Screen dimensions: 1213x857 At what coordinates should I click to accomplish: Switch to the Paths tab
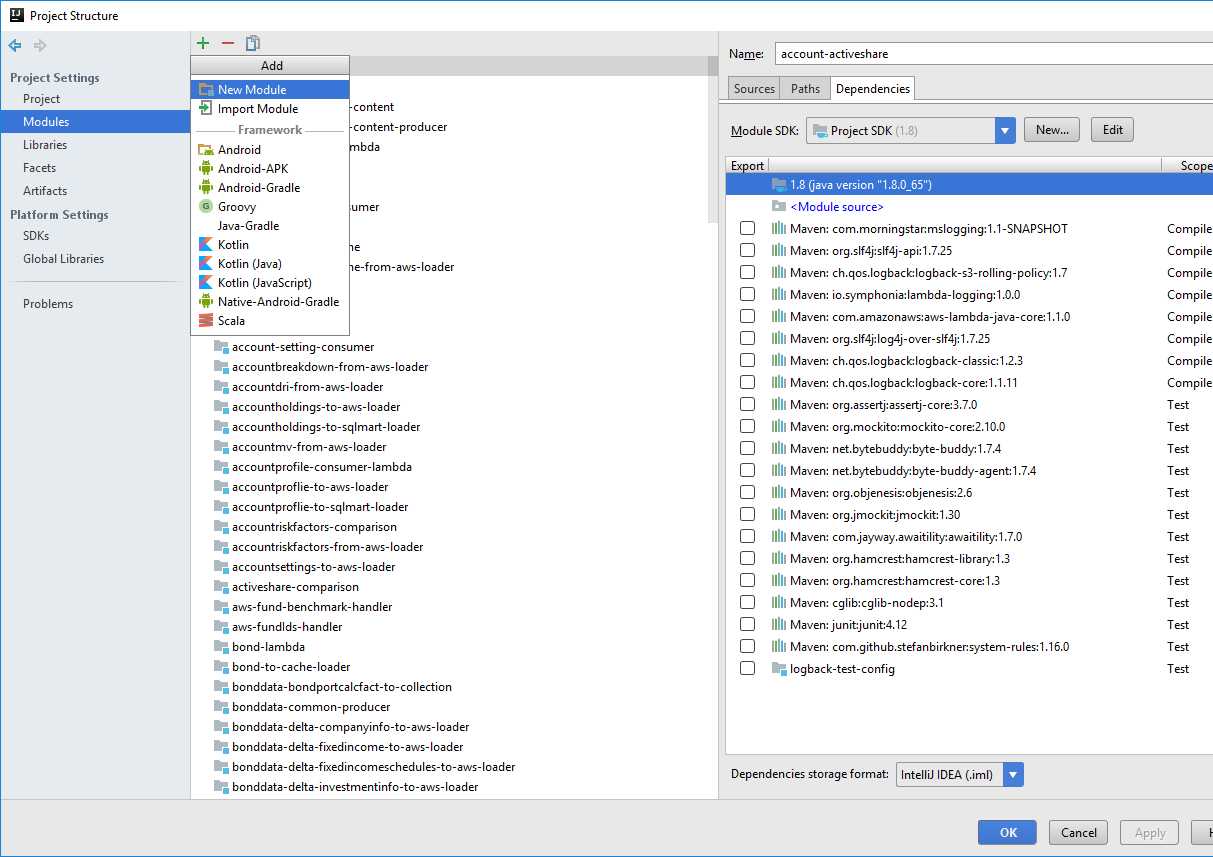click(x=805, y=89)
